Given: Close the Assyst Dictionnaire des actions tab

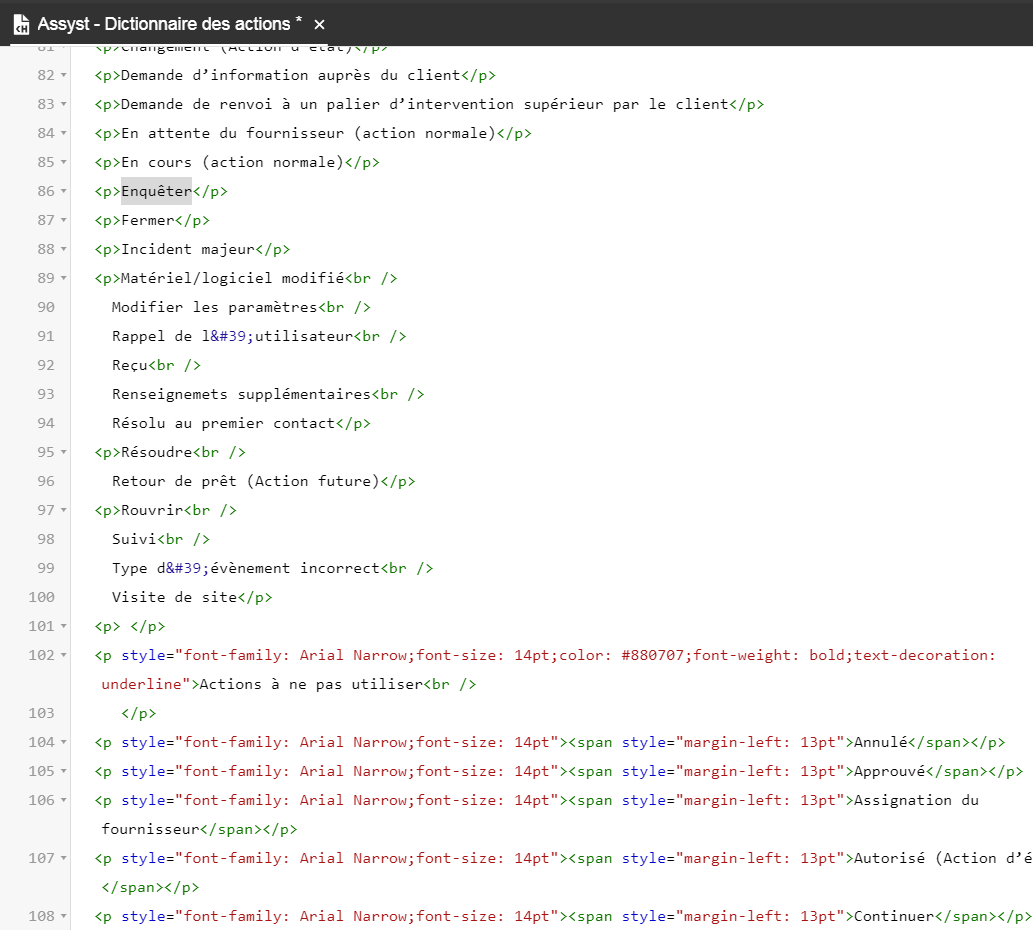Looking at the screenshot, I should coord(320,24).
